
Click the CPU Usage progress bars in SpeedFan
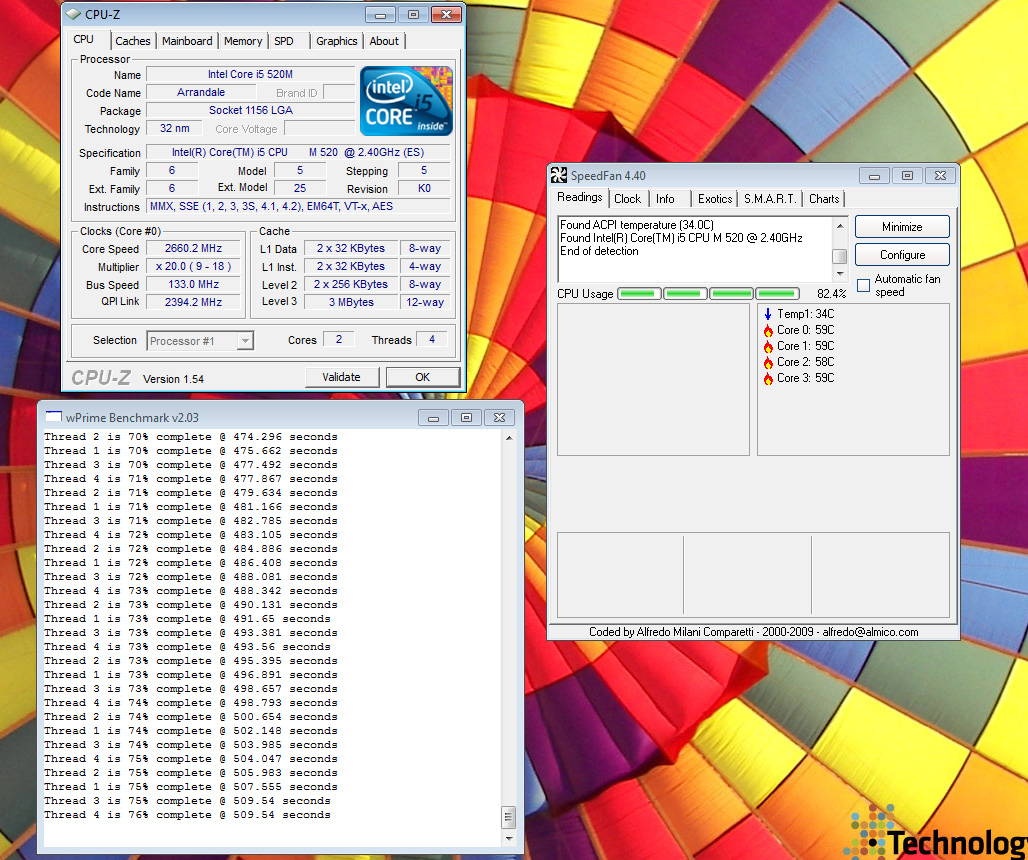[x=709, y=294]
